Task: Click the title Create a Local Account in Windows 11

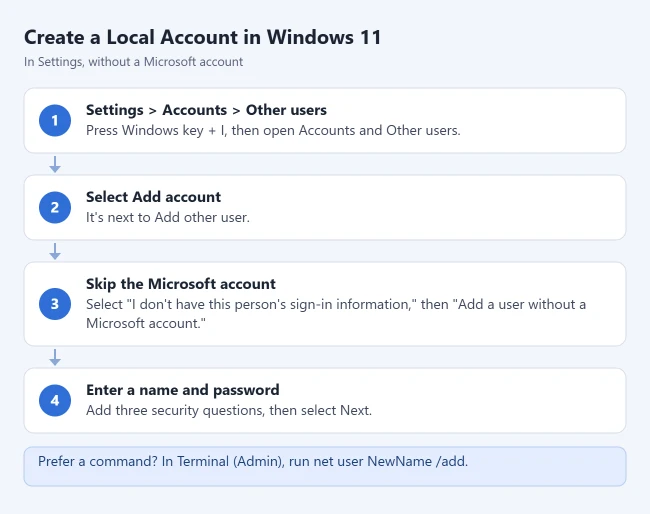Action: pos(202,37)
